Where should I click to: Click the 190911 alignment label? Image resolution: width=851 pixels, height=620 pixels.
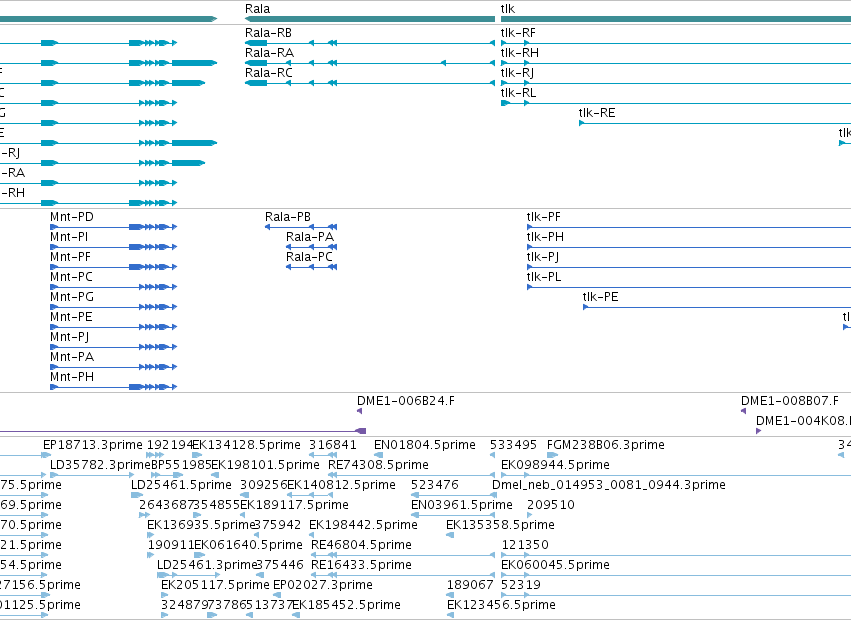(x=170, y=546)
